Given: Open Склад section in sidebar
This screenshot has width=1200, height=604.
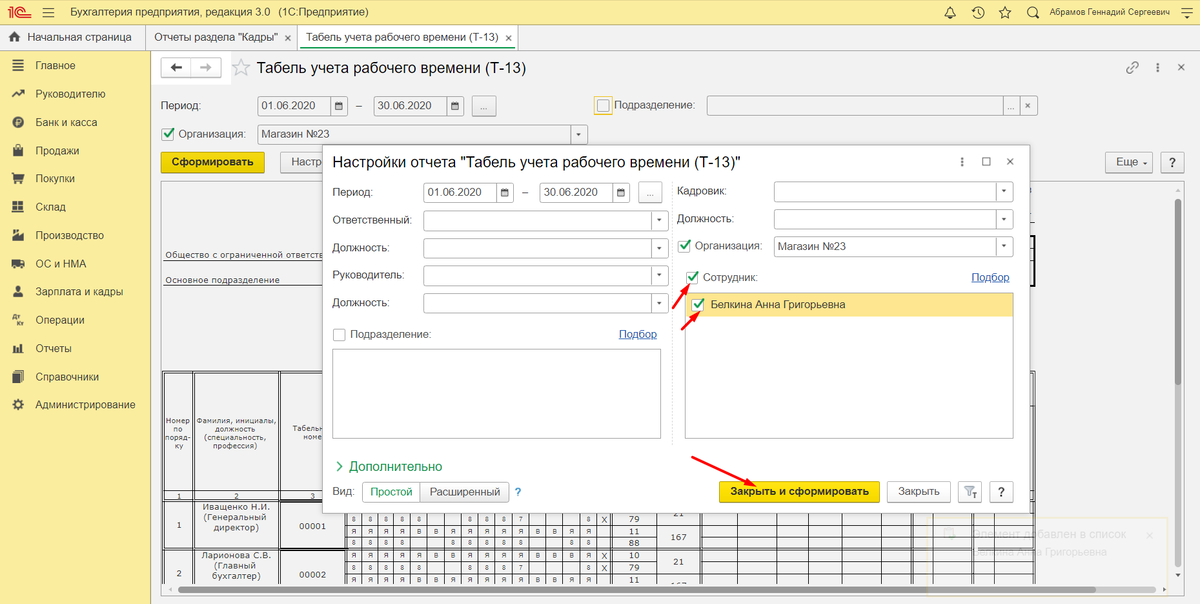Looking at the screenshot, I should tap(50, 207).
